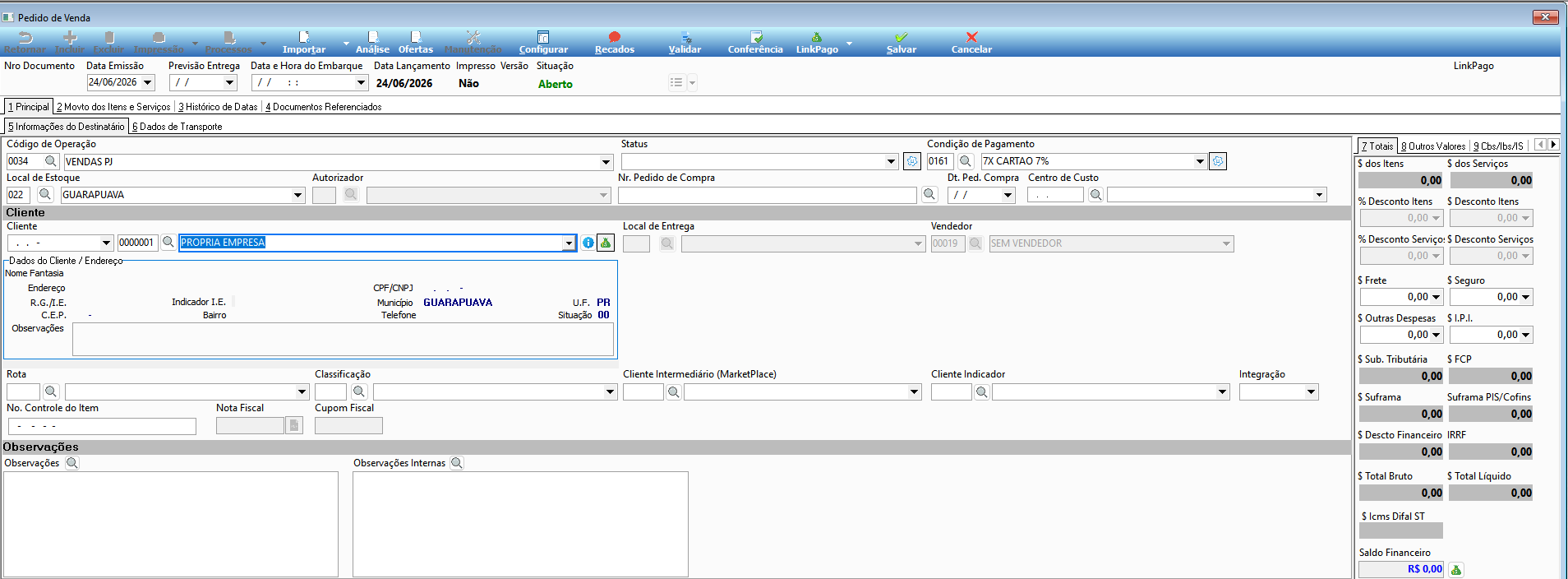Click the Nr. Pedido de Compra field
1568x579 pixels.
coord(768,195)
